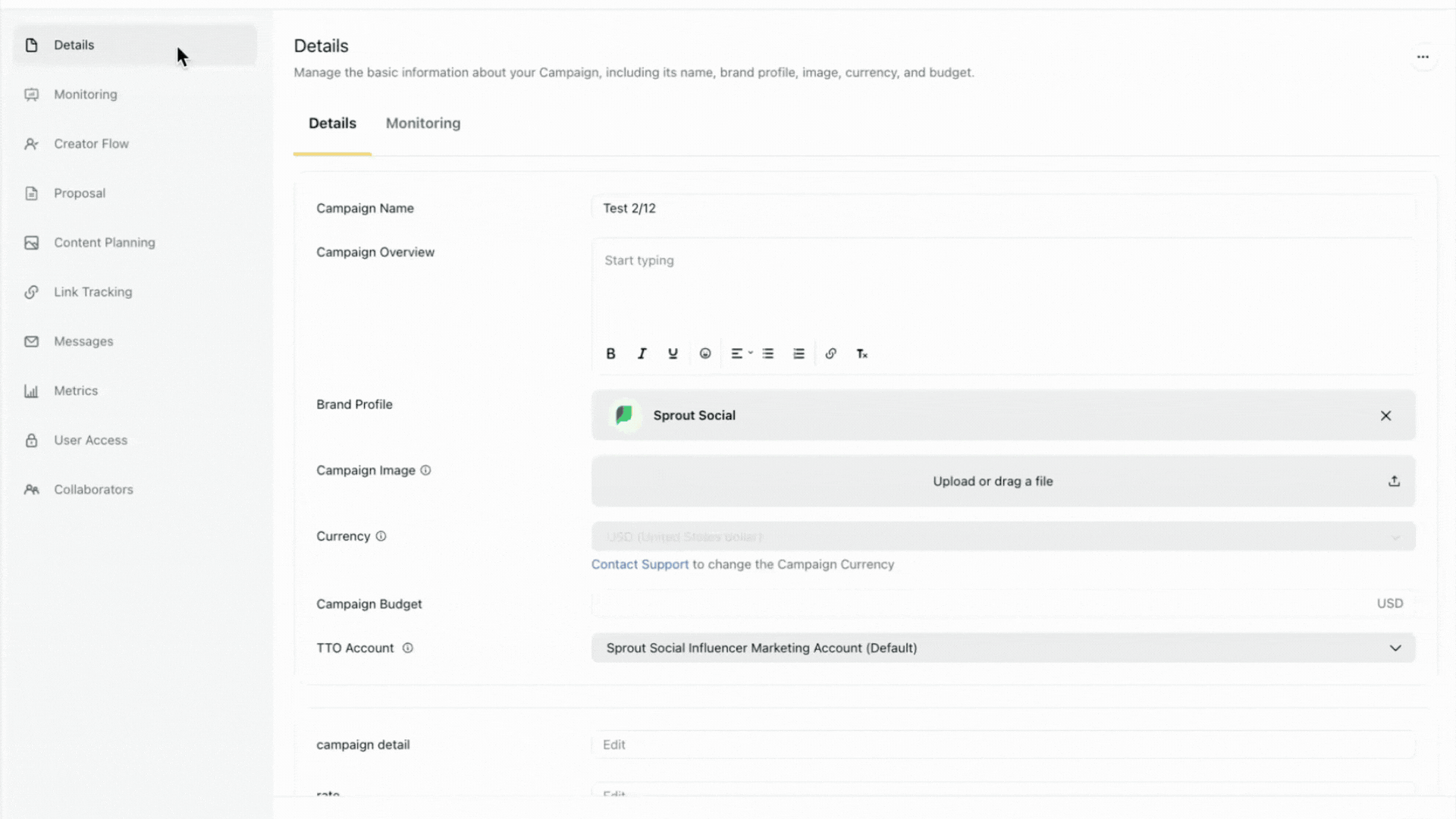Click the Collaborators people icon
This screenshot has width=1456, height=819.
click(31, 490)
